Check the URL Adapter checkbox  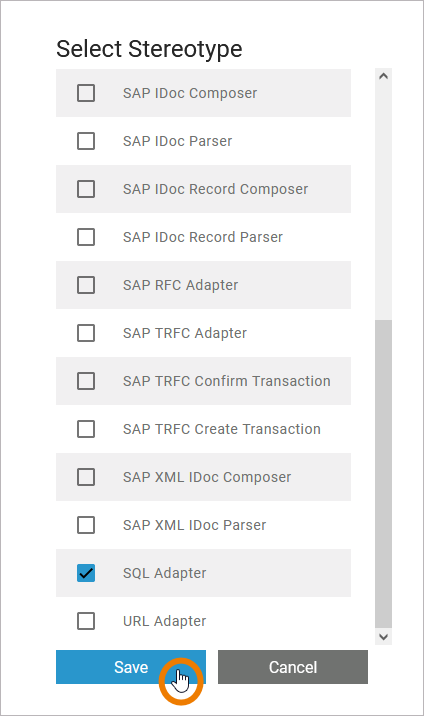[x=86, y=621]
